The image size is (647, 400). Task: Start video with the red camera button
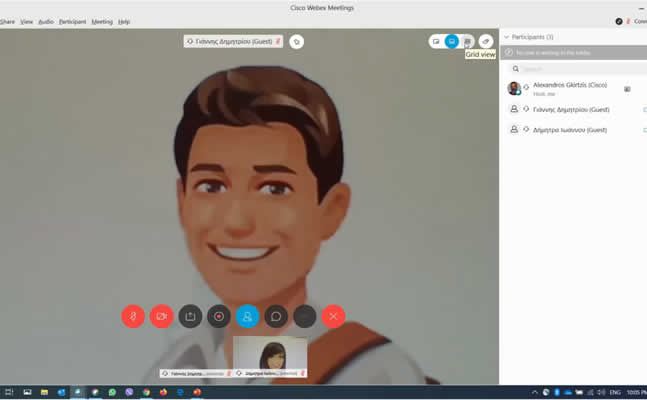coord(161,316)
